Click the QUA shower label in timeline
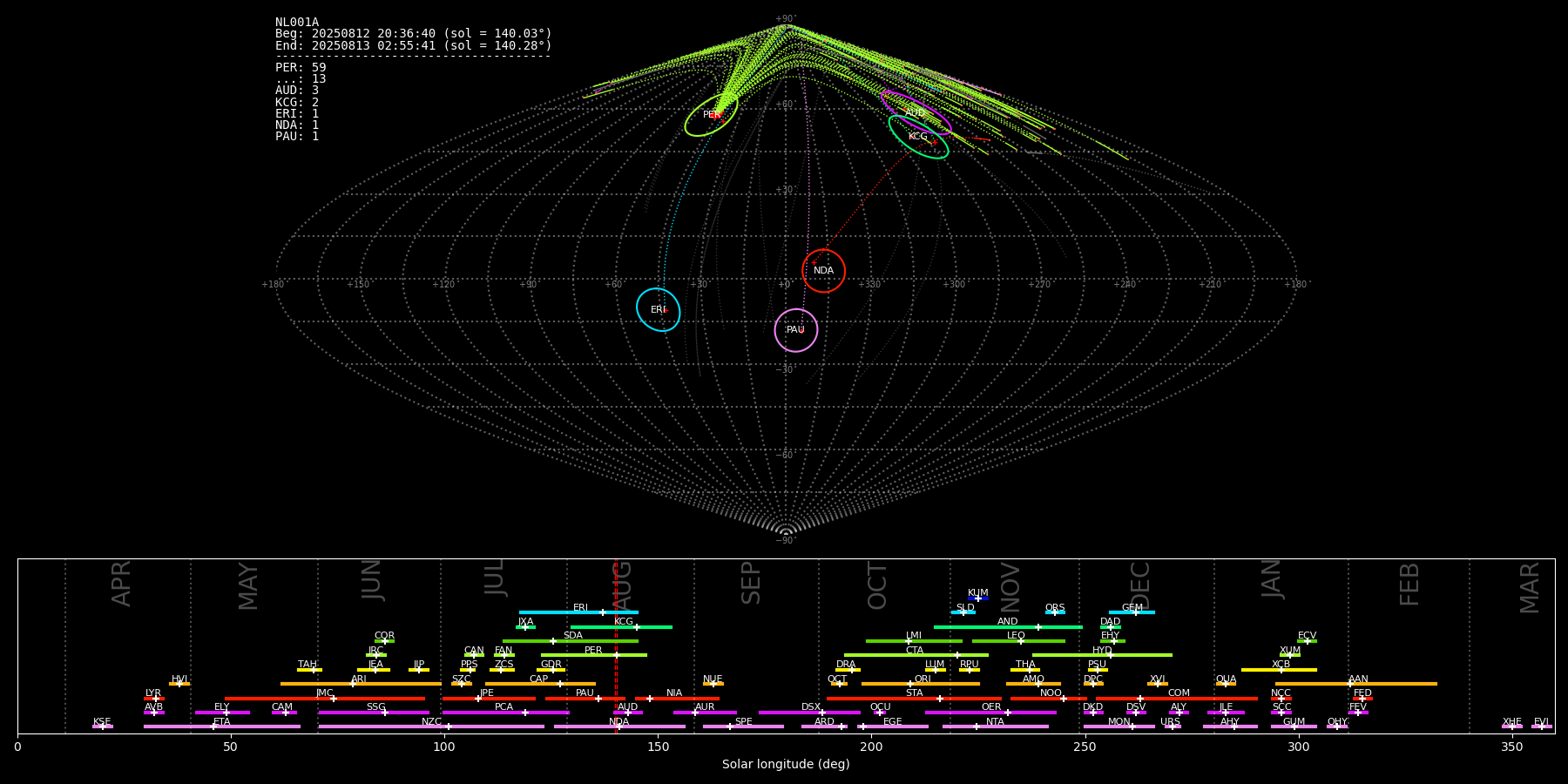Screen dimensions: 1568x784 click(x=1226, y=679)
